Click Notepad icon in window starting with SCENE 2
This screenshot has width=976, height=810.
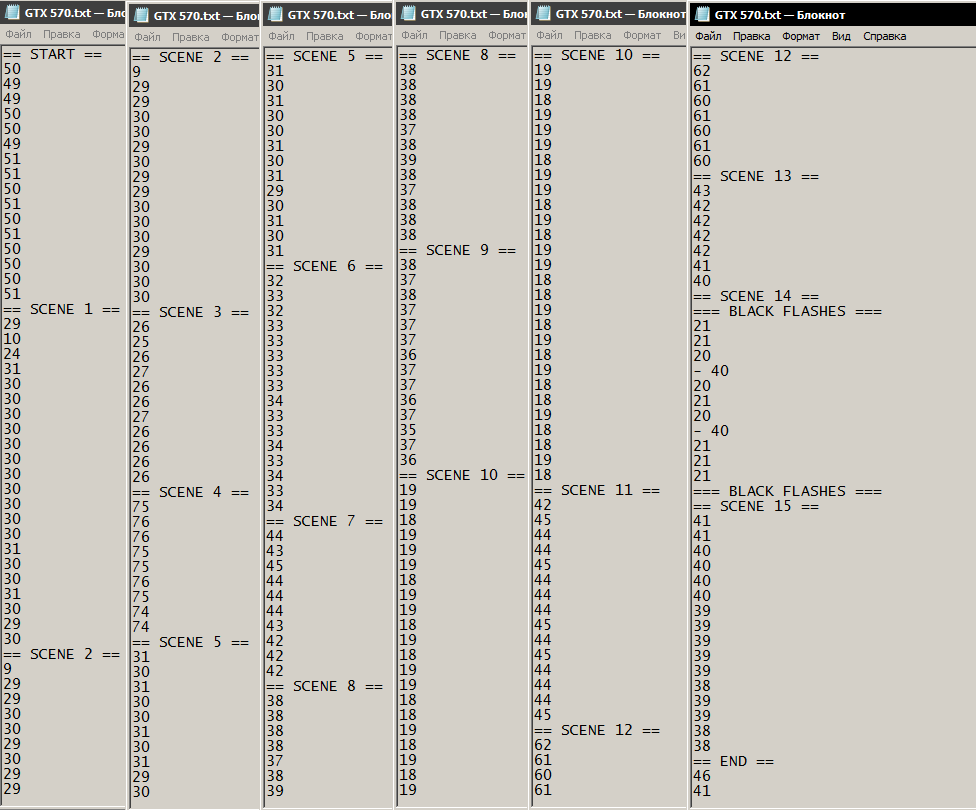point(141,16)
